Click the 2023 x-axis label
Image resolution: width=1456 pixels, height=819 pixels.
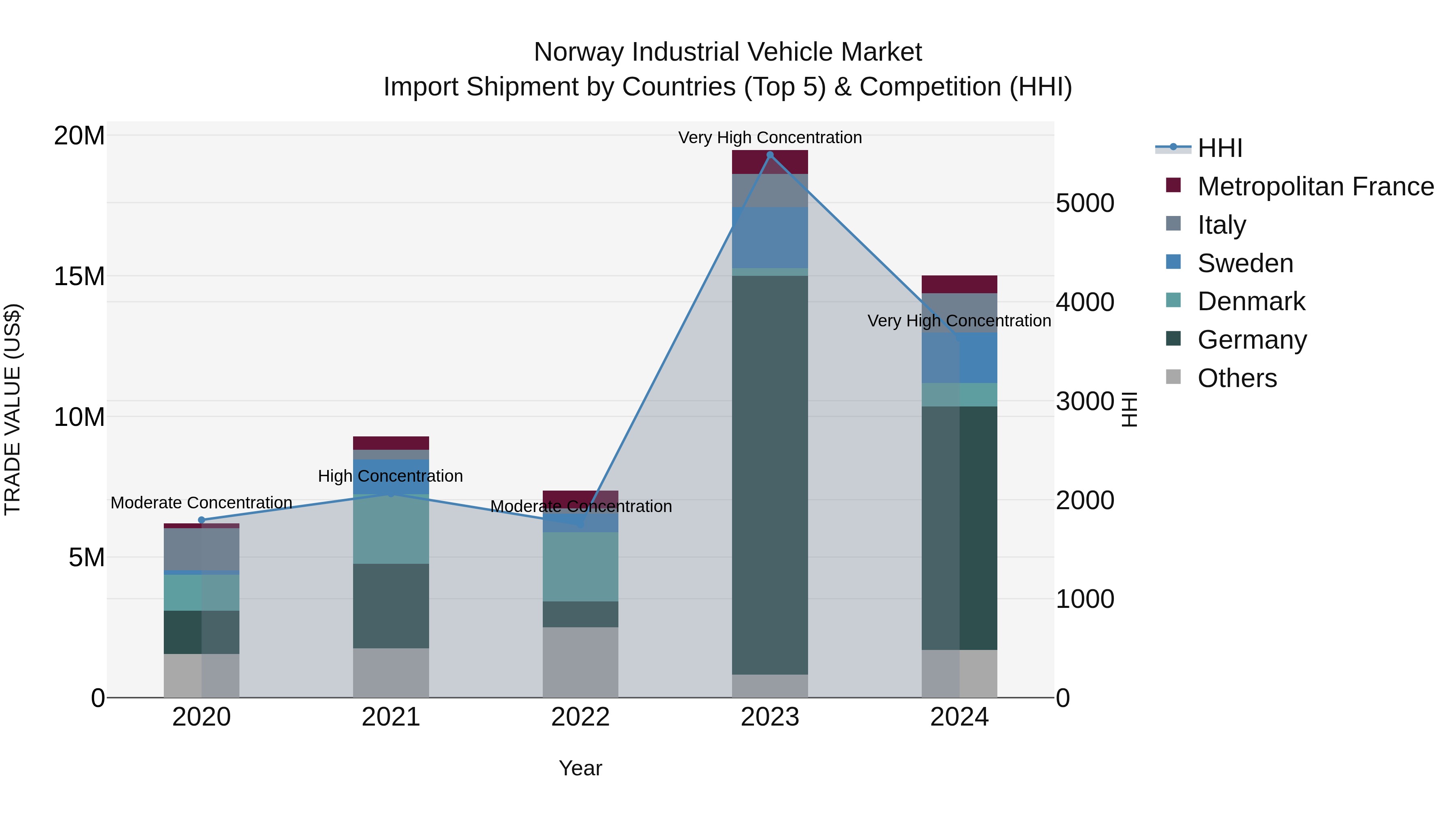click(x=770, y=717)
